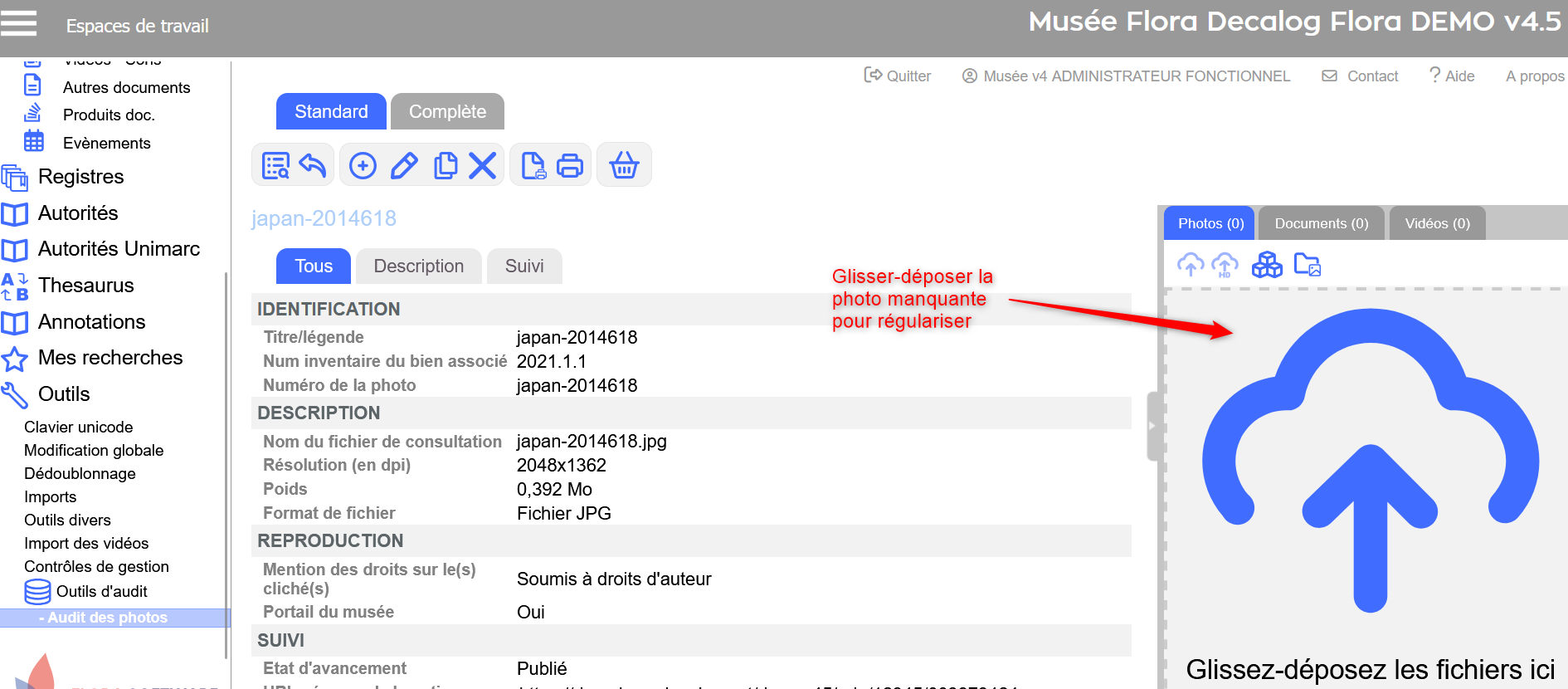Click the 3D cubes icon
Viewport: 1568px width, 689px height.
[x=1267, y=266]
